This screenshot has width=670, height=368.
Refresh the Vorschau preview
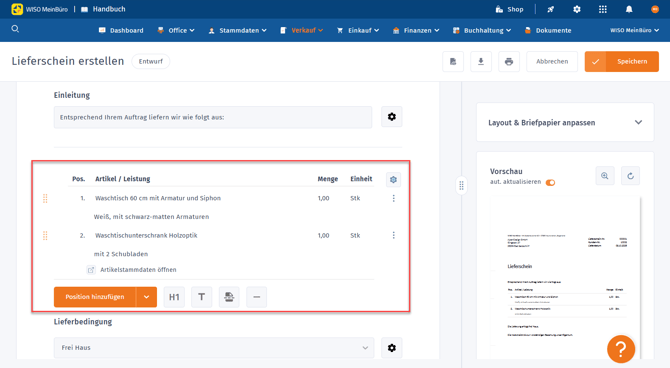[630, 176]
